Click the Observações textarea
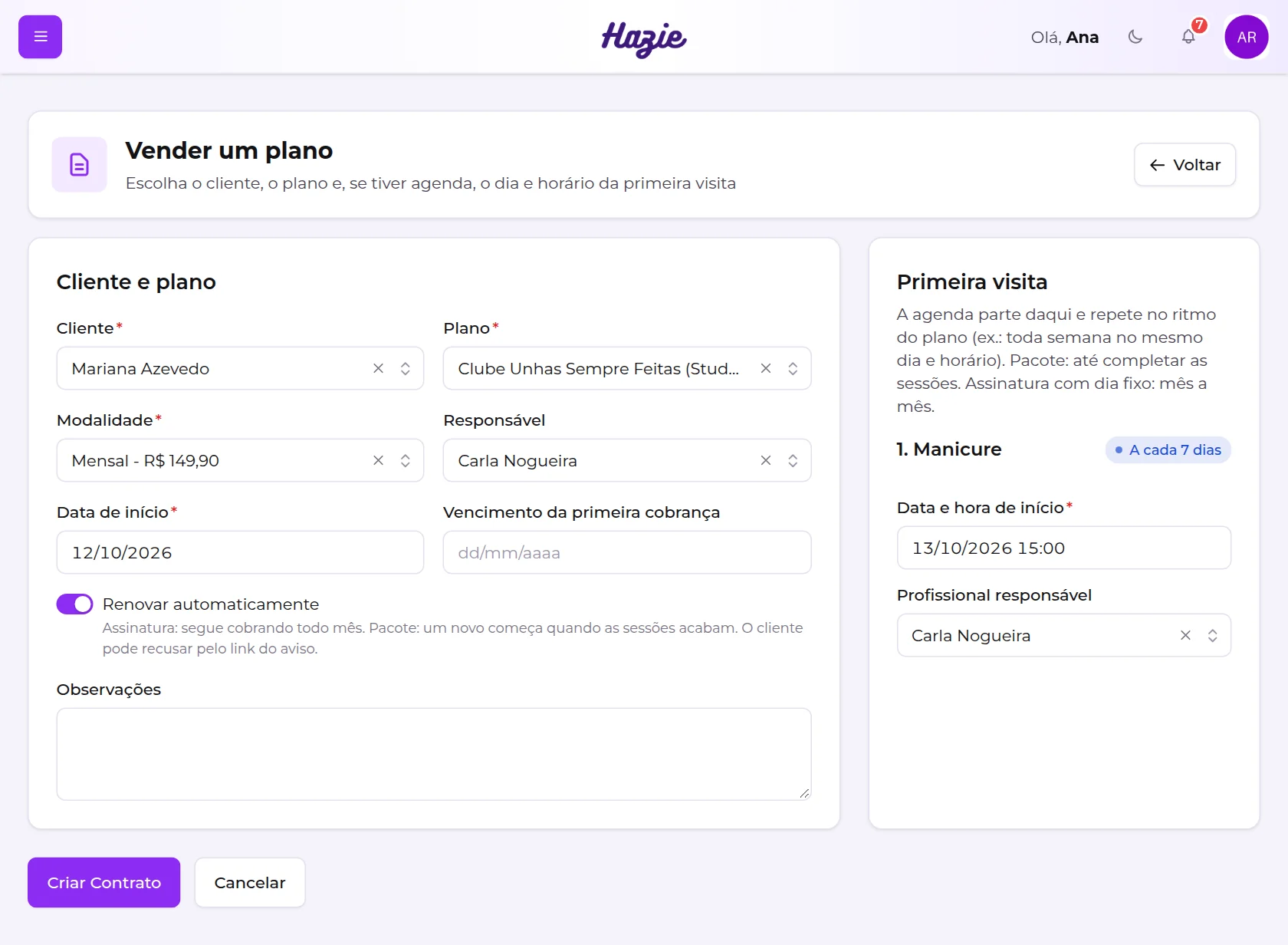Viewport: 1288px width, 945px height. [x=434, y=754]
